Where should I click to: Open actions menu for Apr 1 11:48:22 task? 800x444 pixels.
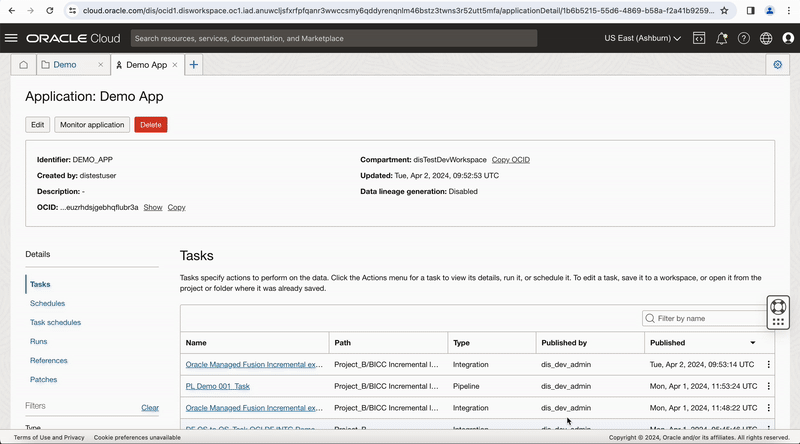tap(768, 408)
